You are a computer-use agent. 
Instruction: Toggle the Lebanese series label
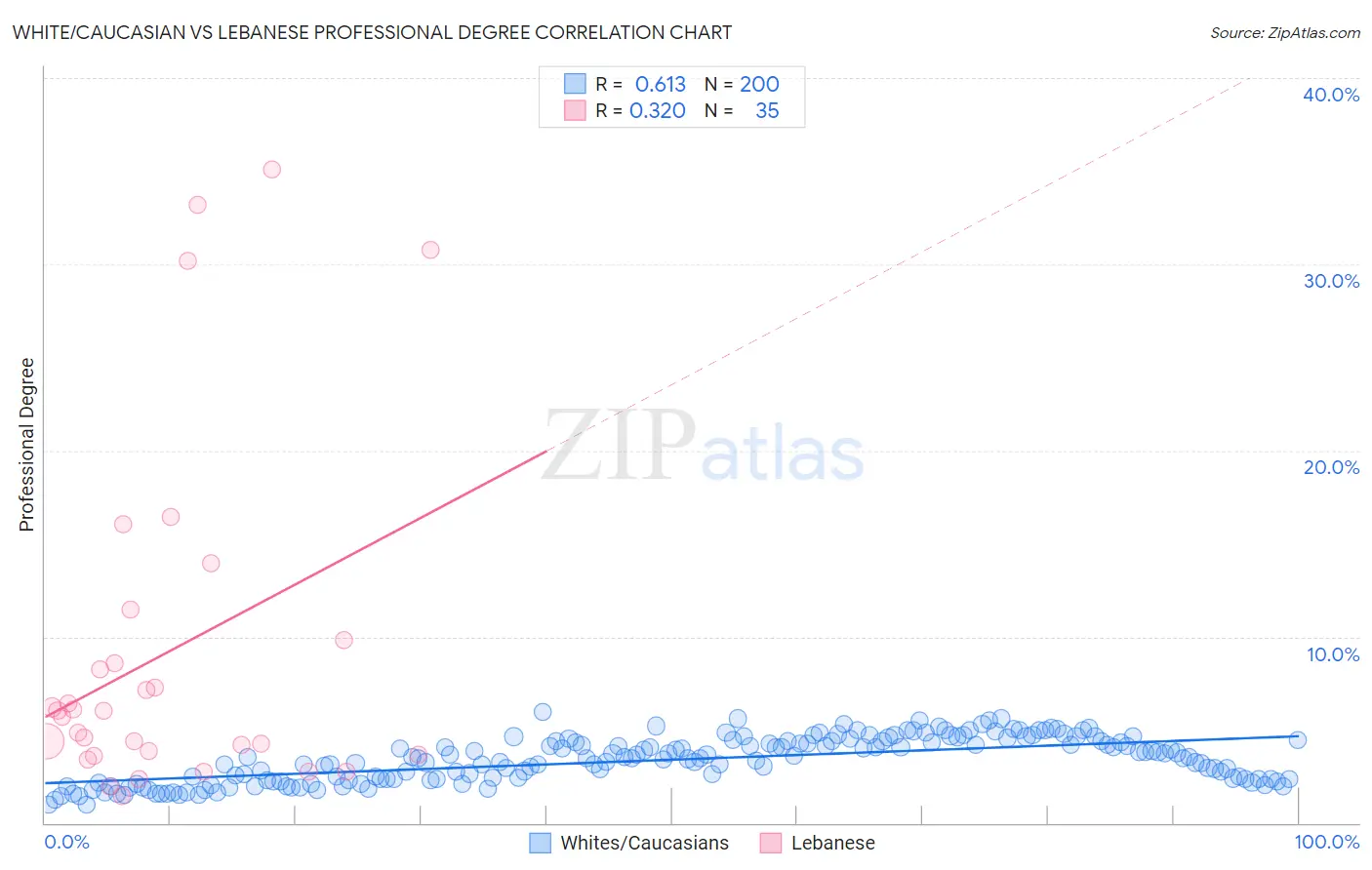(832, 843)
